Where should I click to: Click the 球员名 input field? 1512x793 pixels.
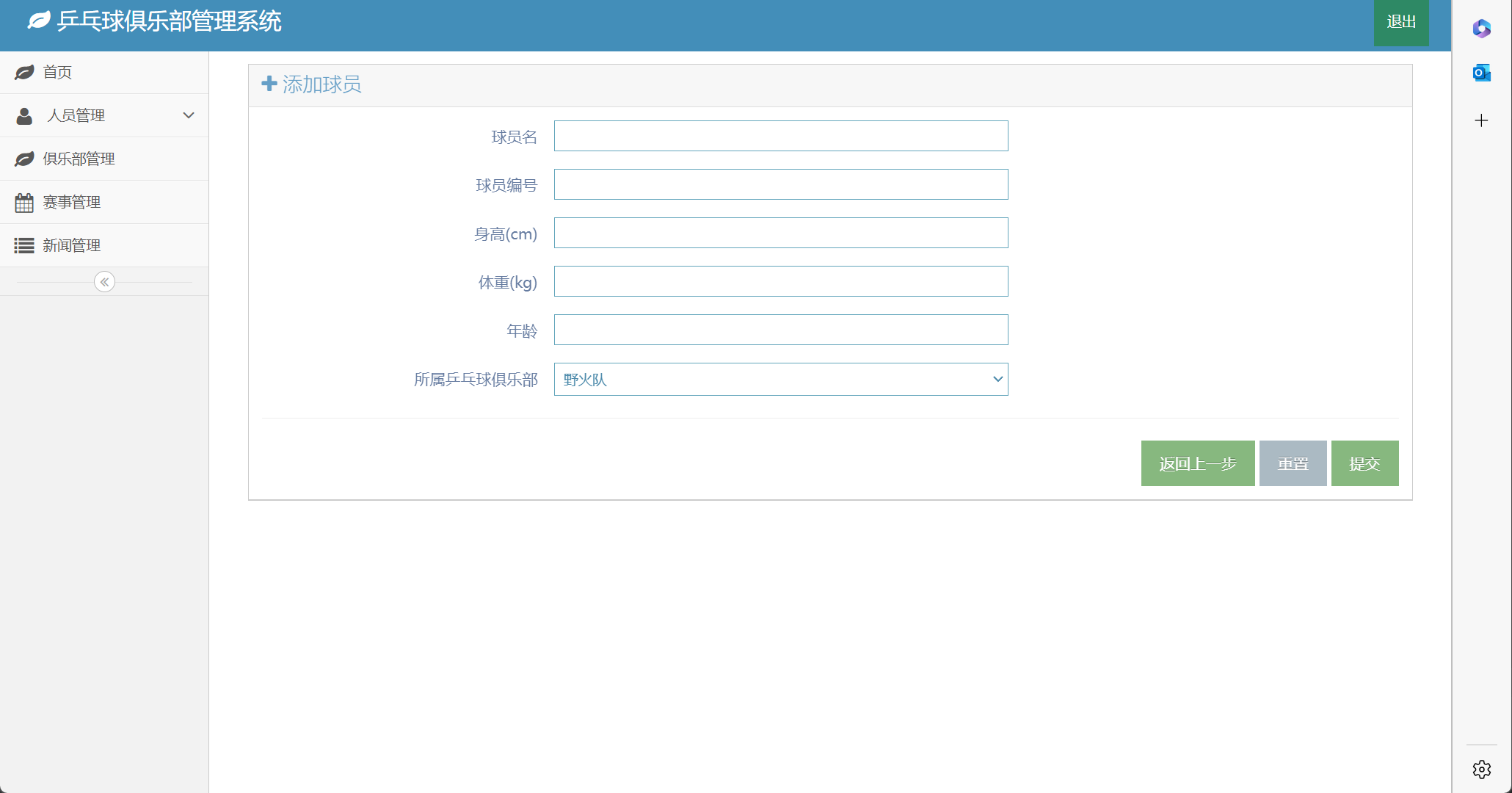(780, 136)
